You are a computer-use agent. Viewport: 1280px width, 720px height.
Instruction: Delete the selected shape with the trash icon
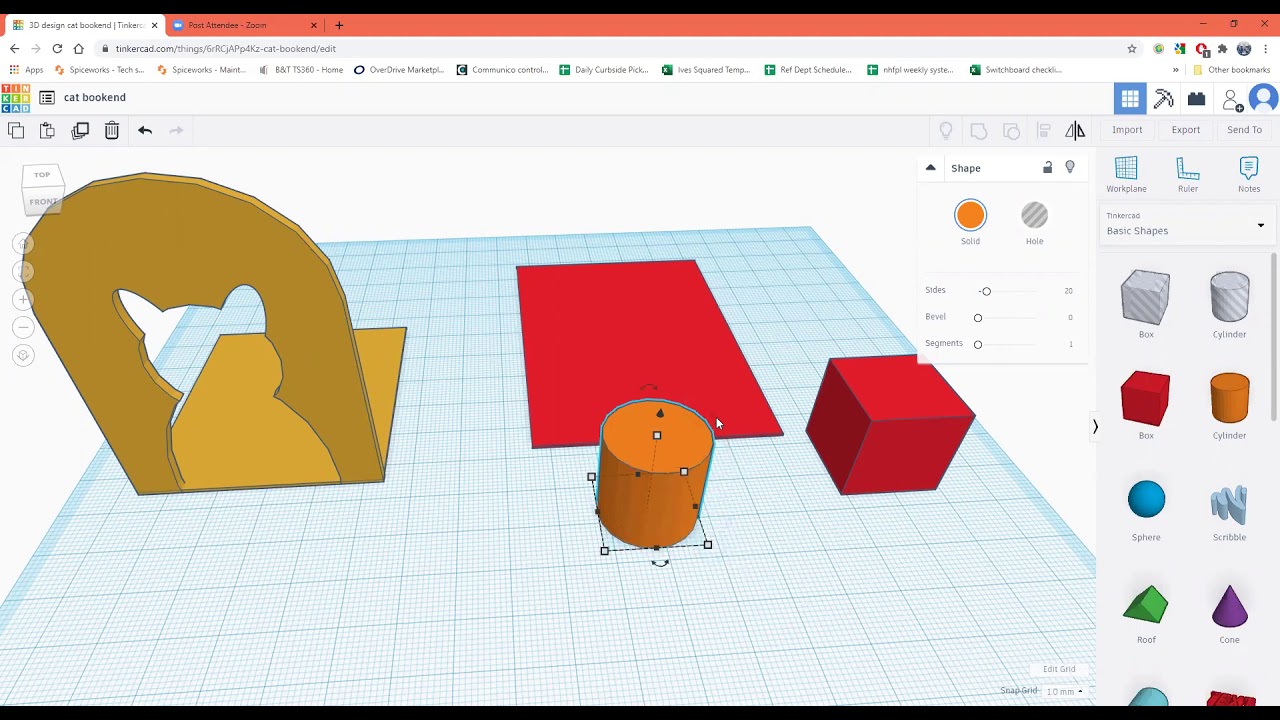[x=112, y=130]
